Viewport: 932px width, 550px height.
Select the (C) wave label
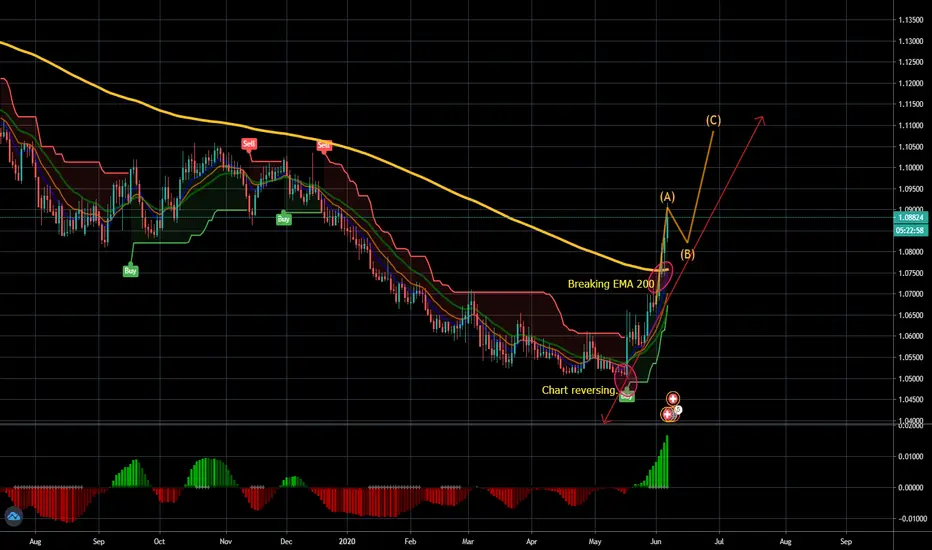pos(713,120)
